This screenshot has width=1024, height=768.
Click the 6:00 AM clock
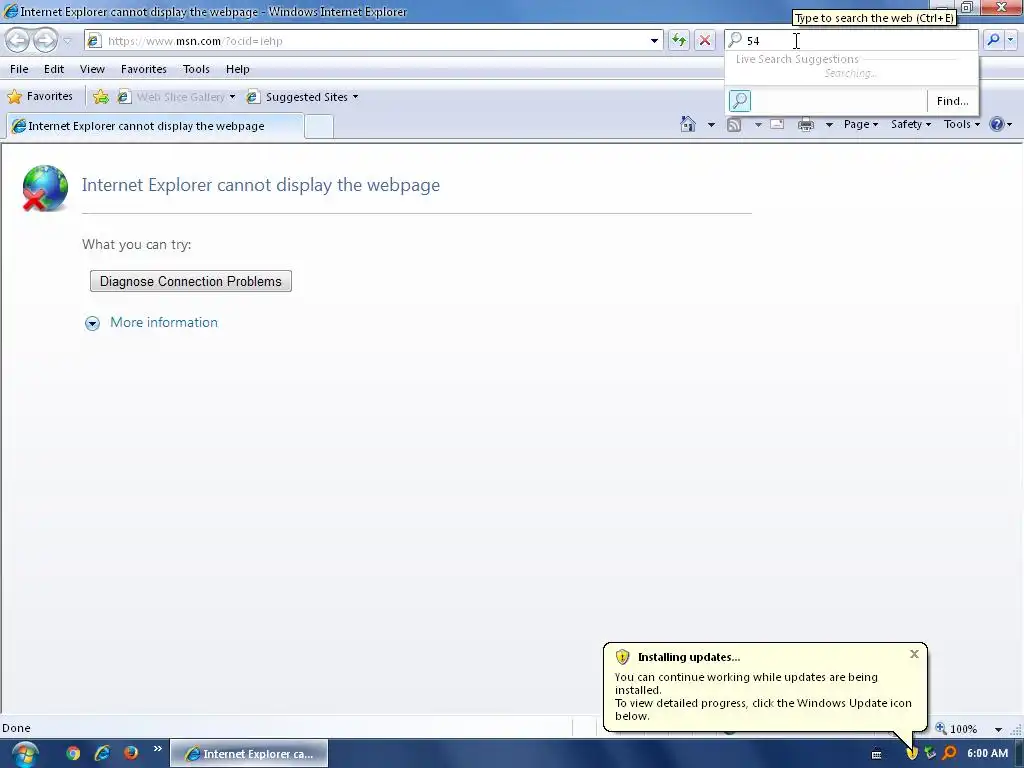[987, 753]
